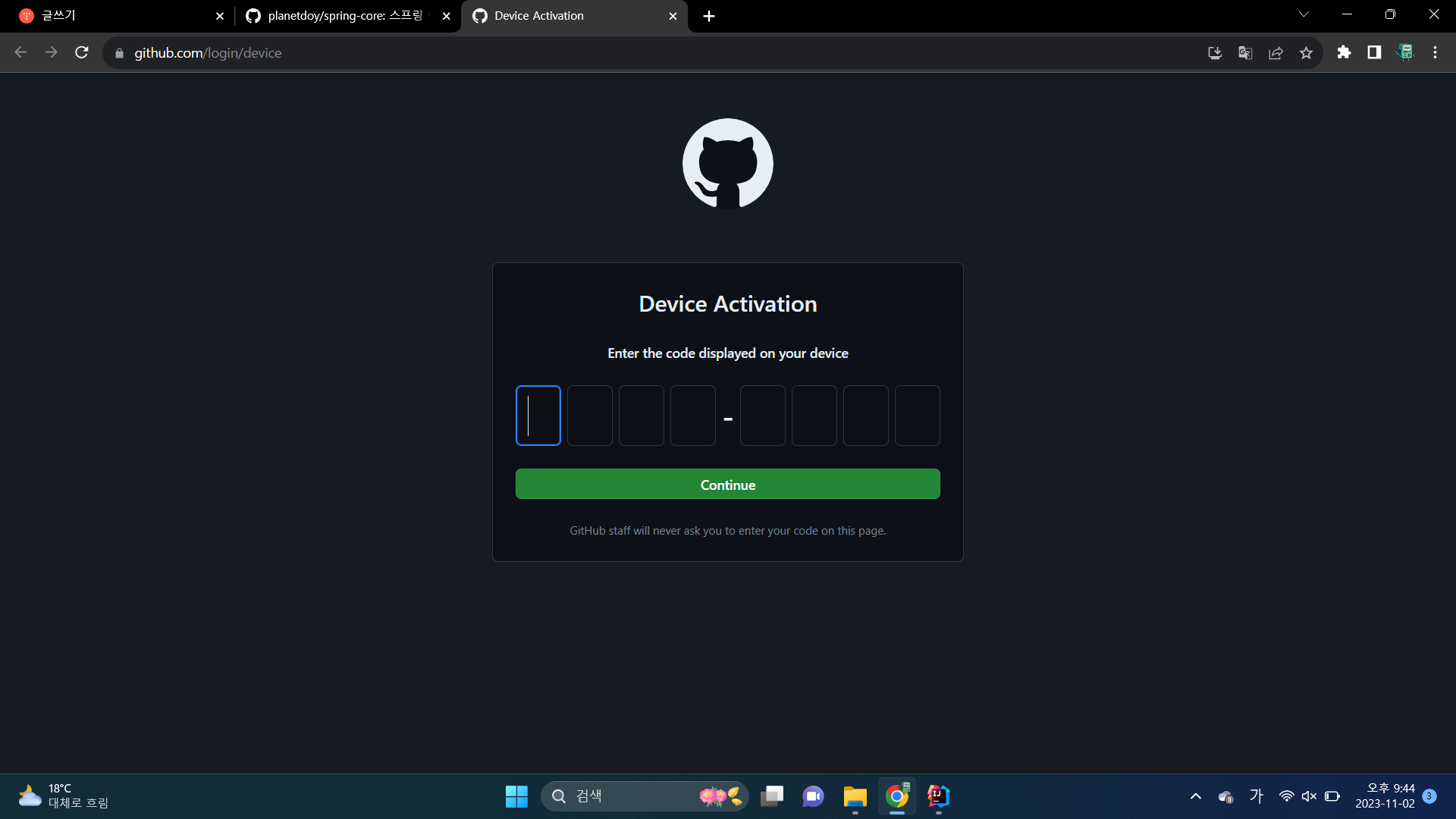Show hidden system tray icons

pos(1196,796)
